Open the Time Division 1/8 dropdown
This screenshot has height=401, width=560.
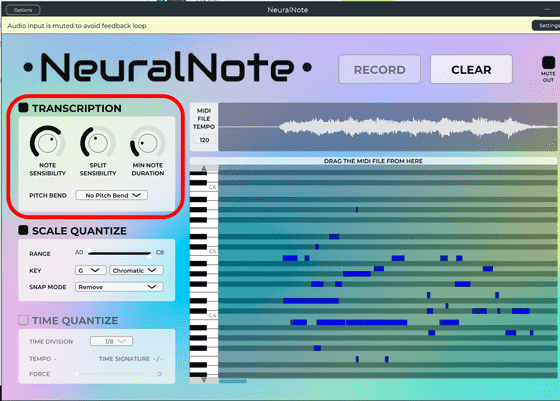111,341
